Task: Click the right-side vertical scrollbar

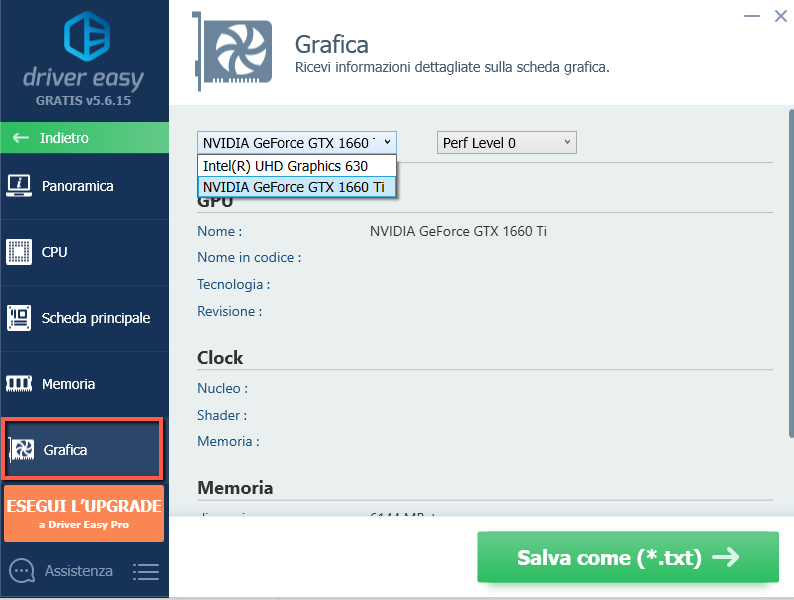Action: point(791,273)
